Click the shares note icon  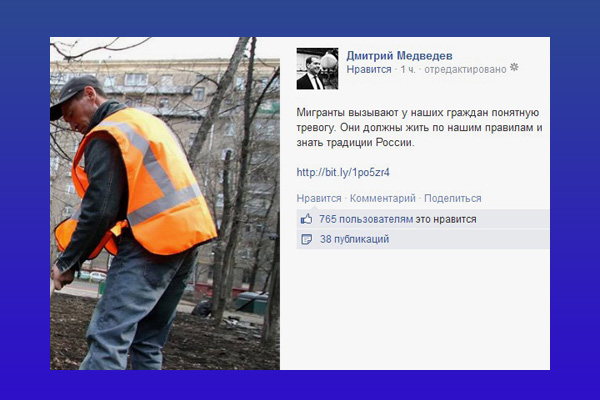click(306, 239)
